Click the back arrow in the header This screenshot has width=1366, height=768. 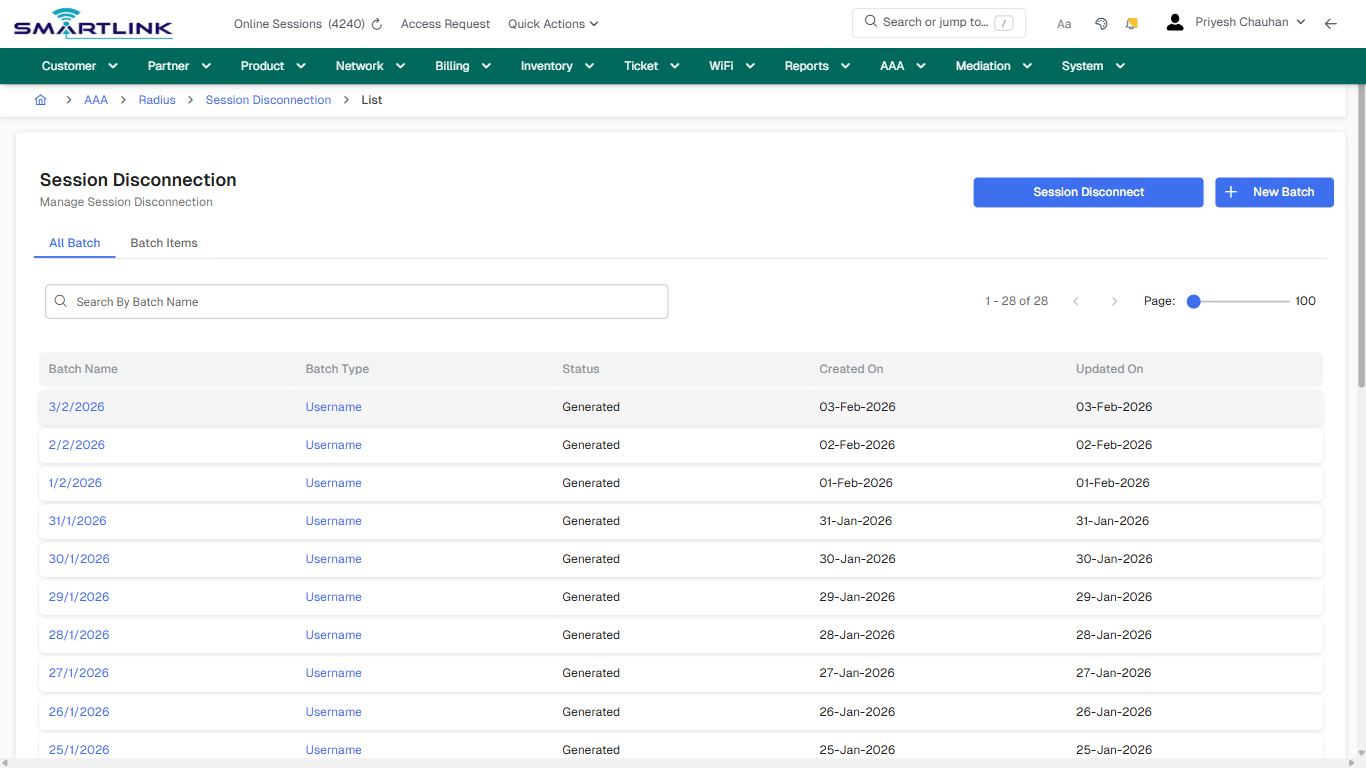[1331, 22]
